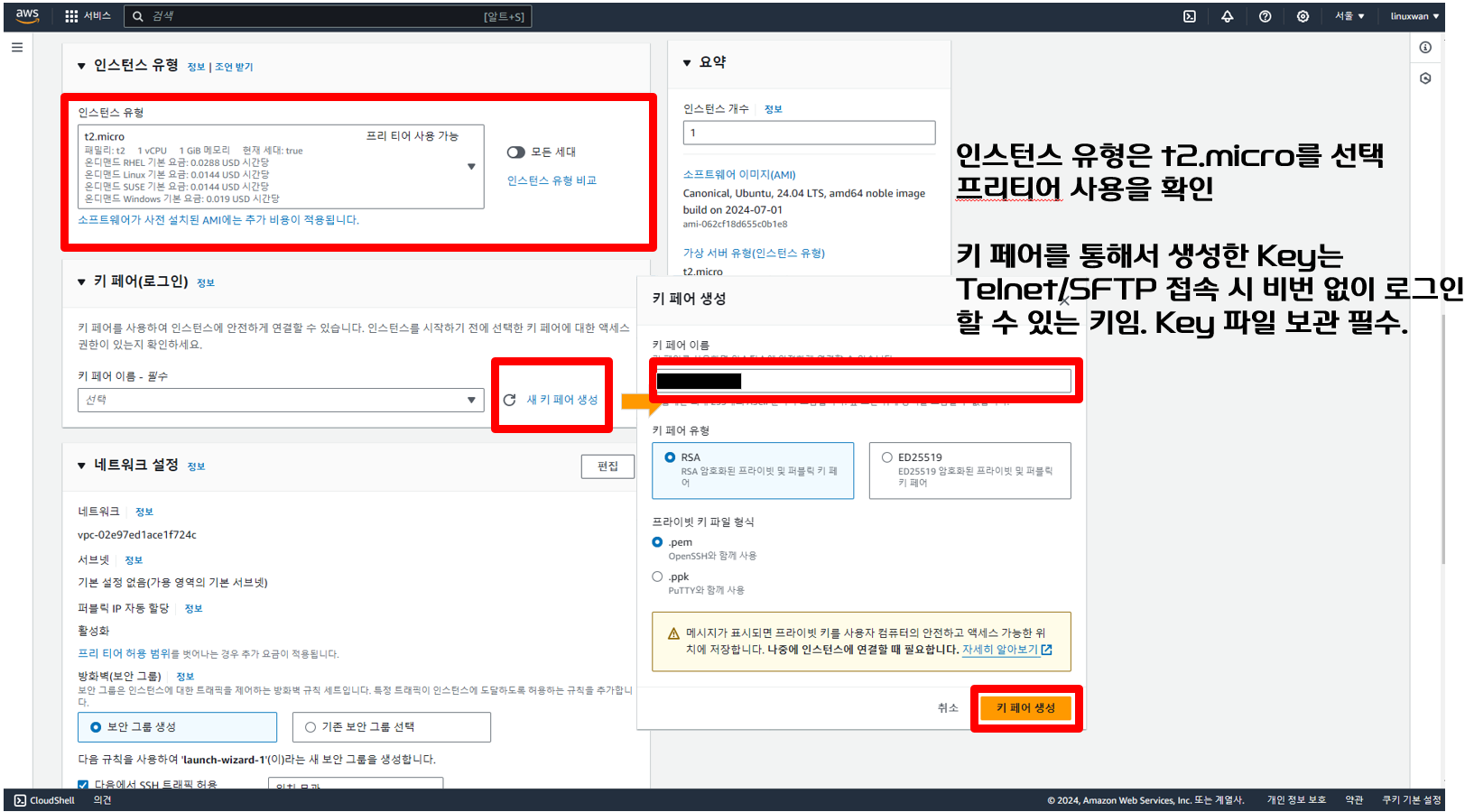This screenshot has width=1465, height=812.
Task: Toggle the all generations switch
Action: coord(515,152)
